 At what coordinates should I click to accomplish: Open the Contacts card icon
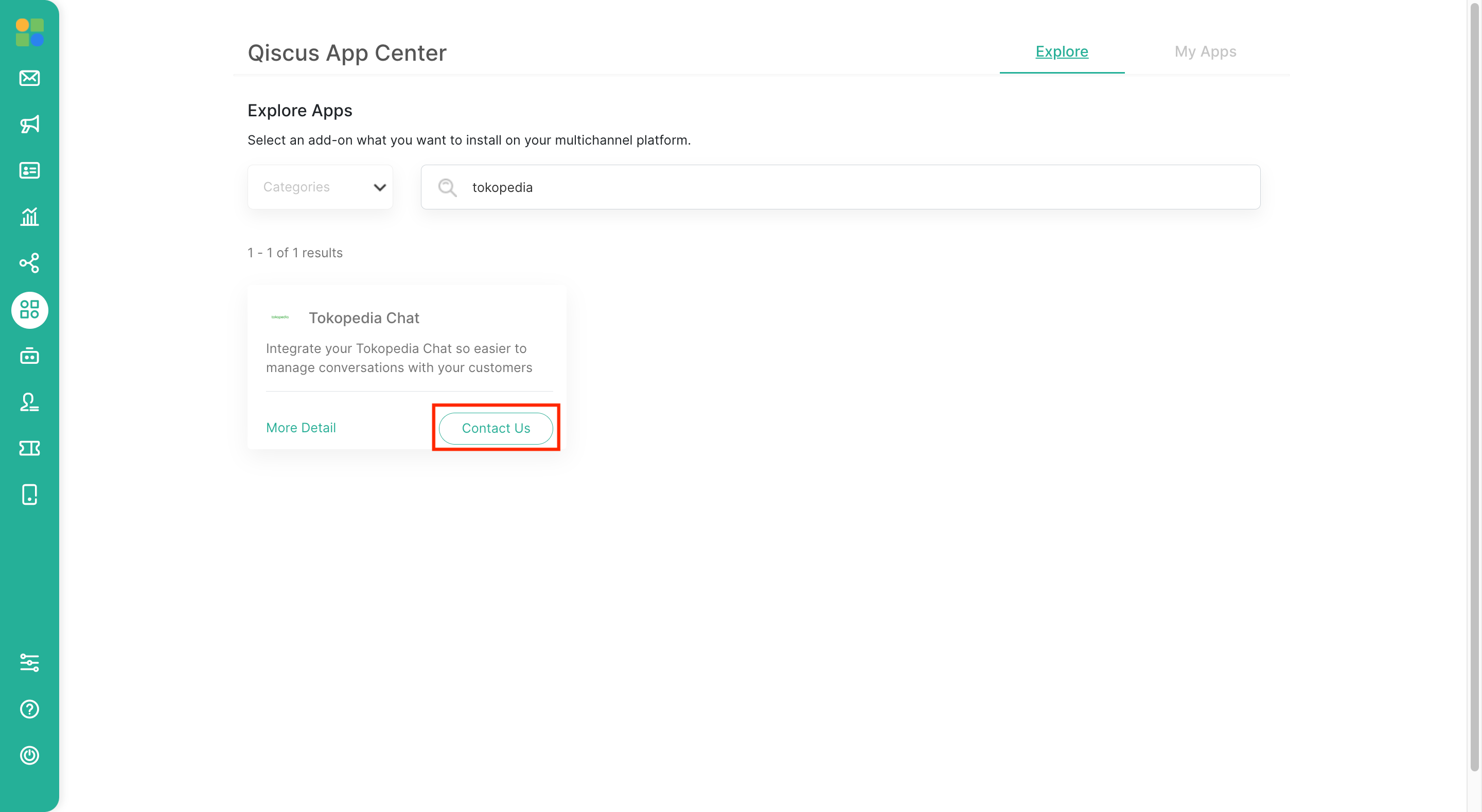coord(29,170)
